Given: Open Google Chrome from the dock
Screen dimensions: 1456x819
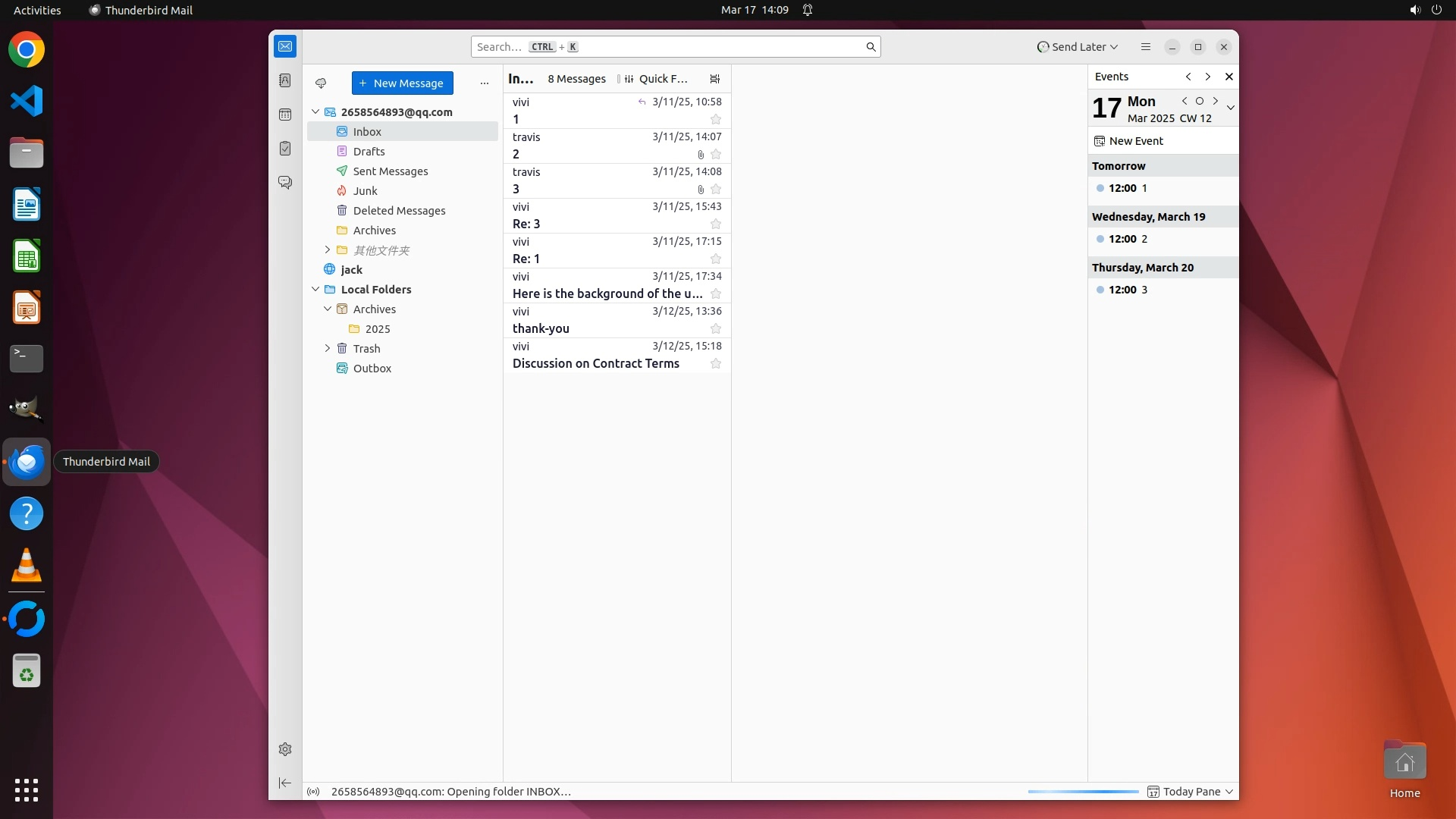Looking at the screenshot, I should pos(27,50).
